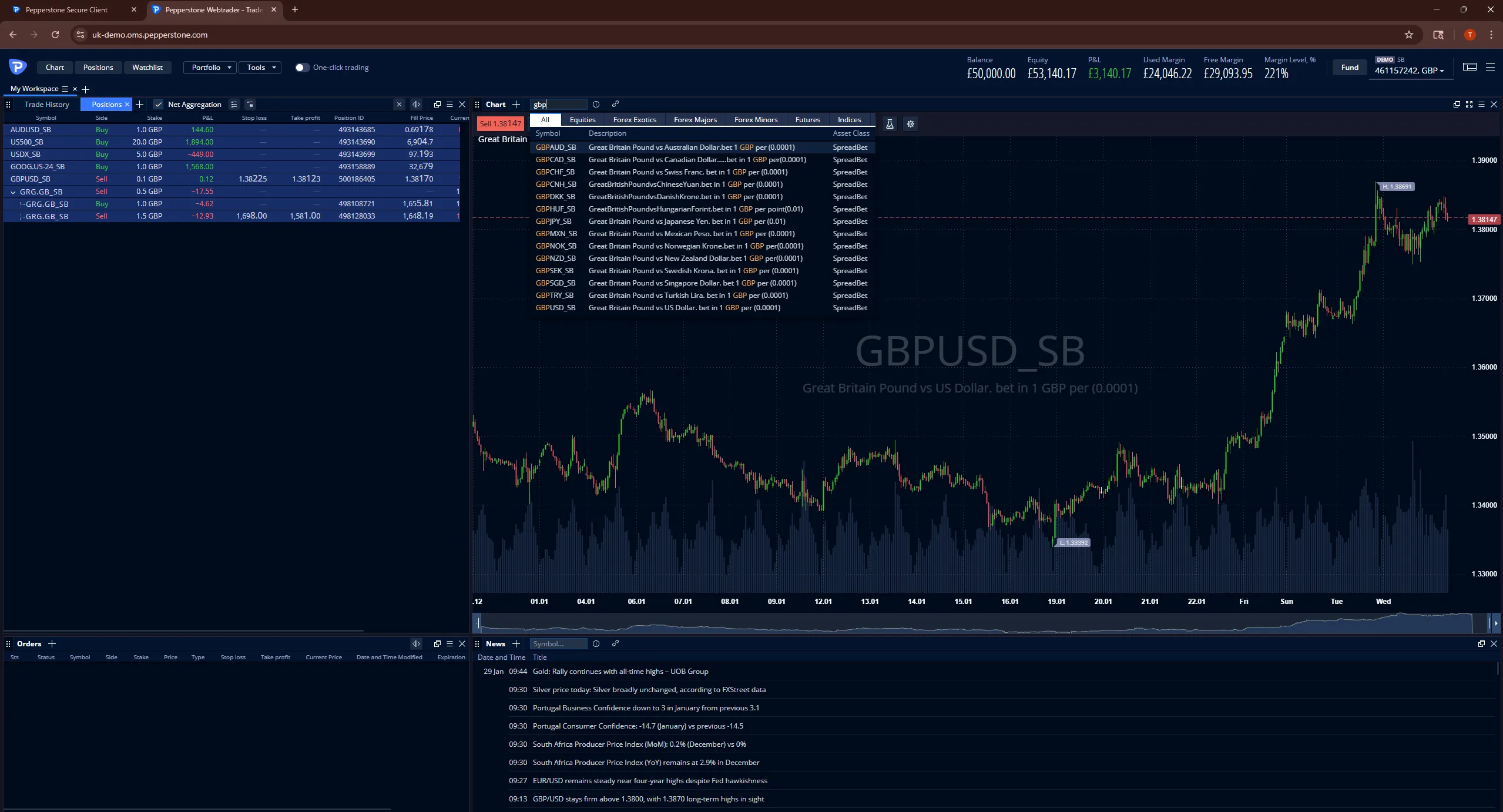Open account selector 461157242, GBP dropdown
The image size is (1503, 812).
pos(1409,71)
